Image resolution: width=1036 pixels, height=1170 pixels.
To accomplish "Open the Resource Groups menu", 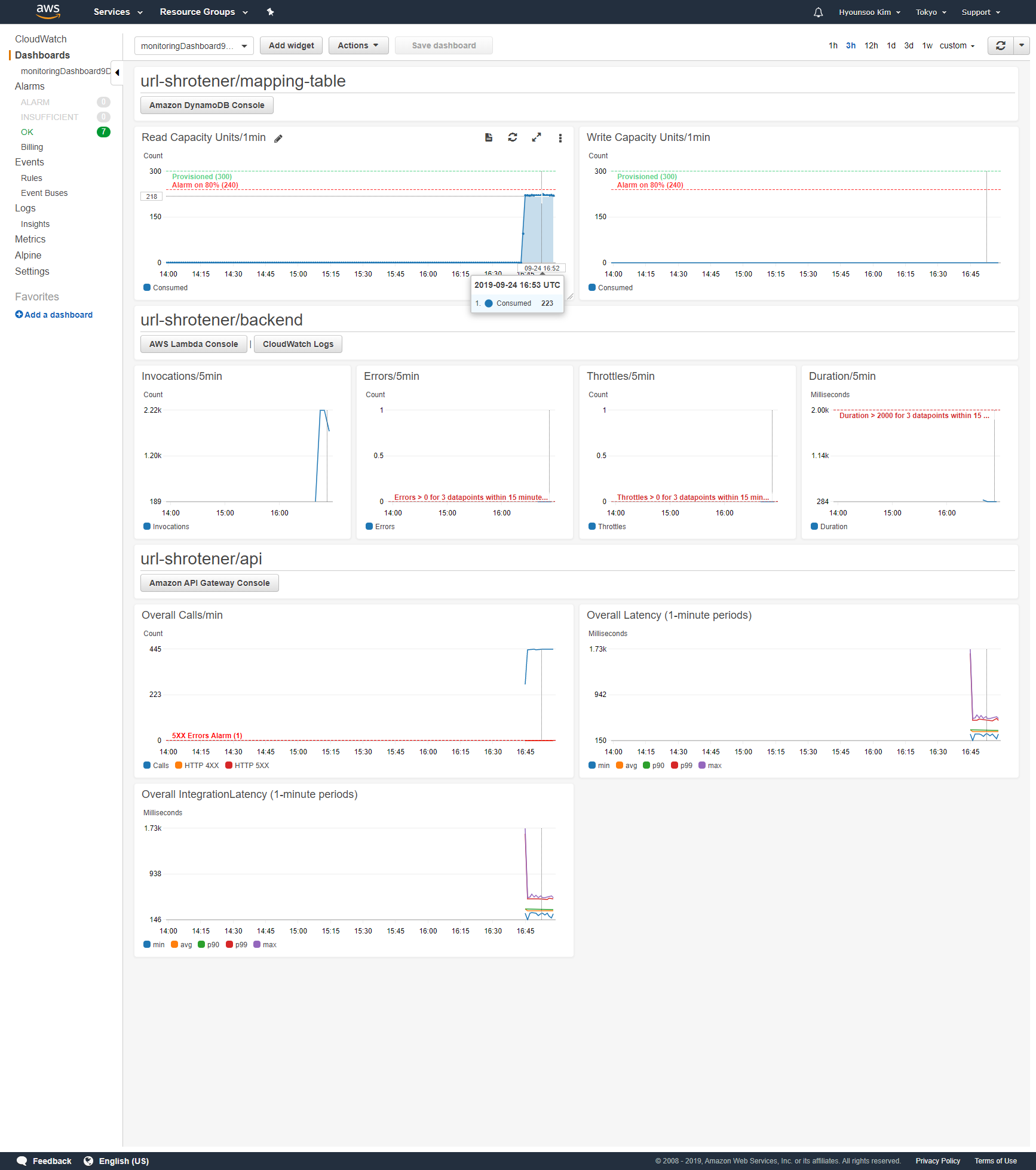I will 204,12.
